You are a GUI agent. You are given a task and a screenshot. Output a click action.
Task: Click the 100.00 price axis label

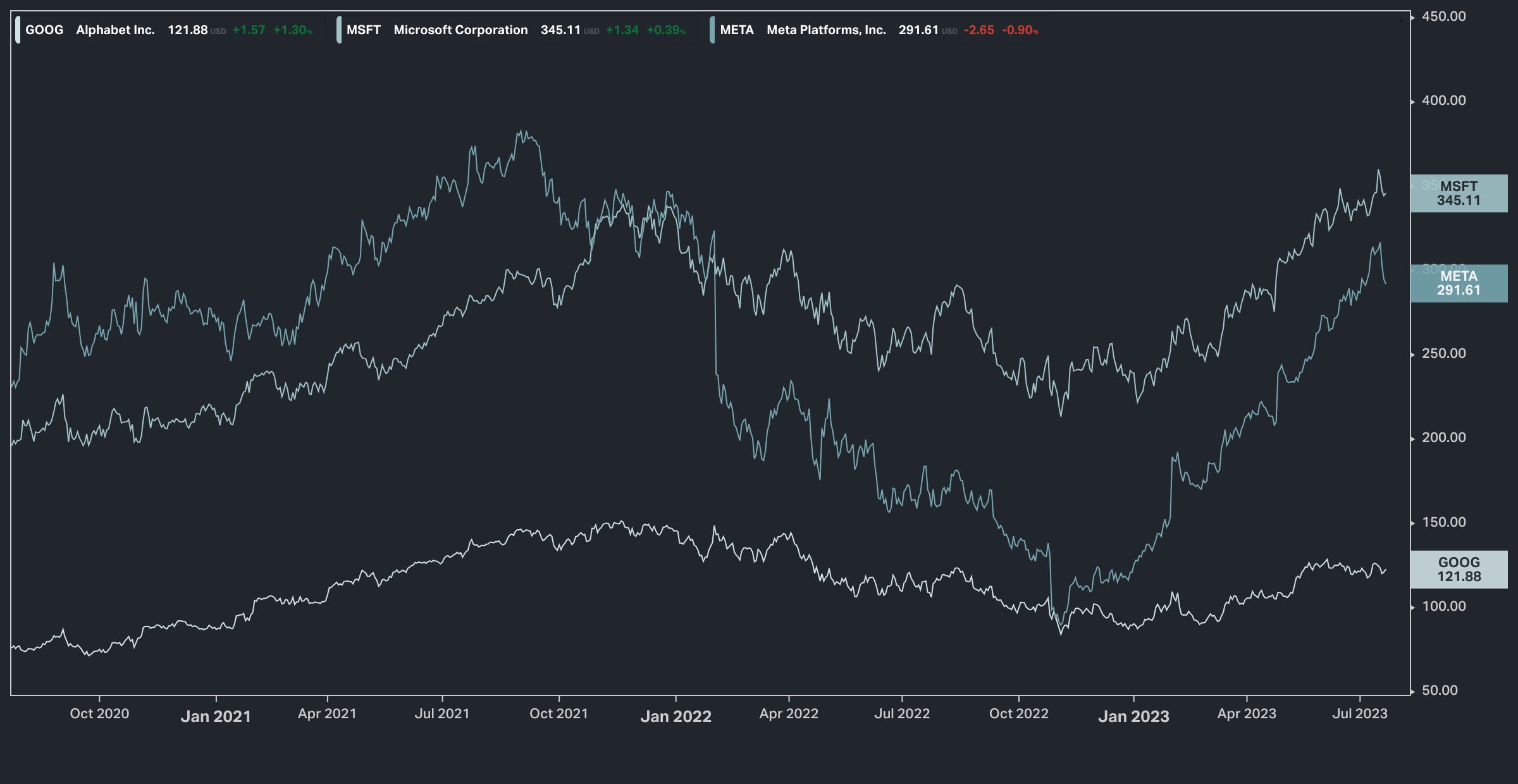(x=1443, y=606)
